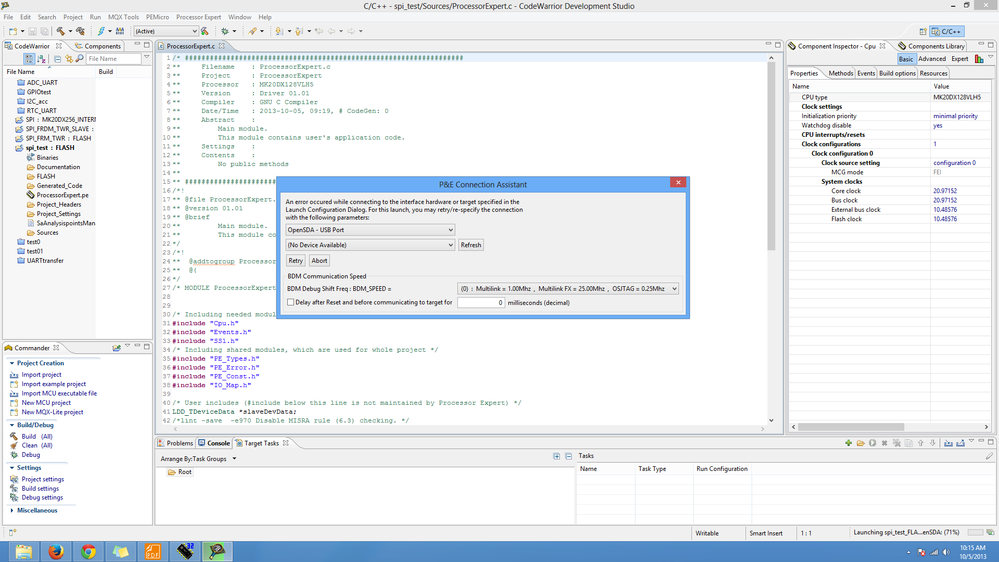Open the Component Inspector view menu arrow

pos(991,59)
